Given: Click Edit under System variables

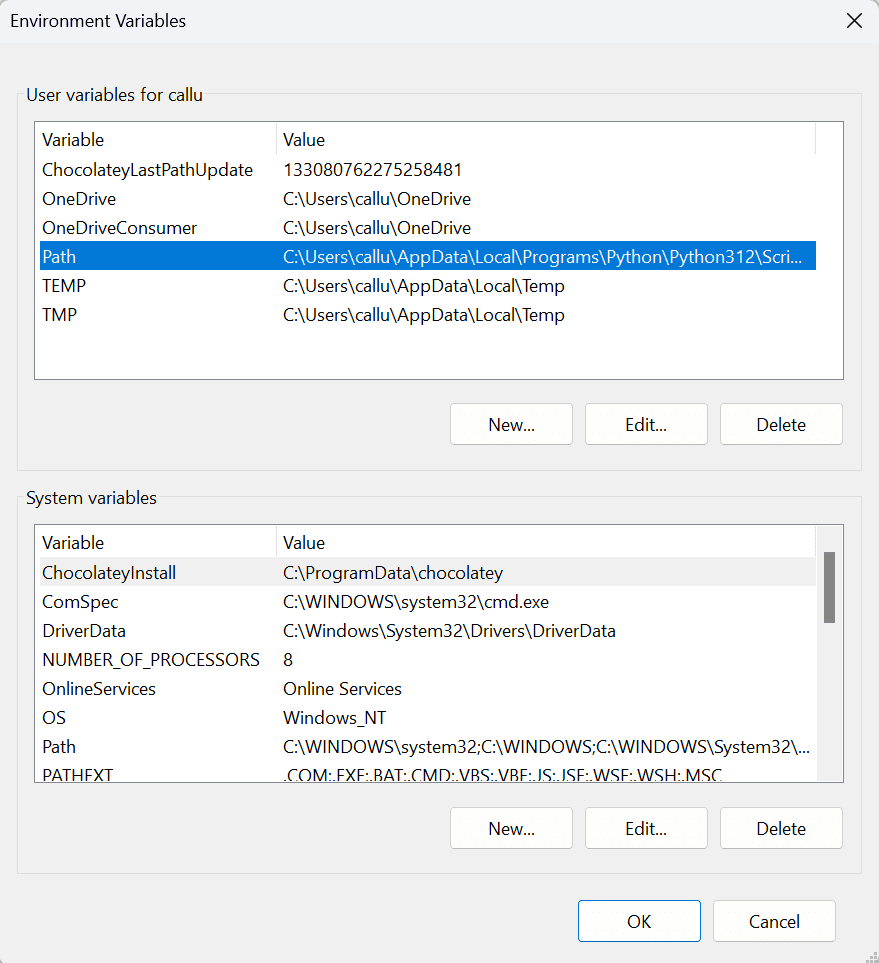Looking at the screenshot, I should tap(646, 828).
